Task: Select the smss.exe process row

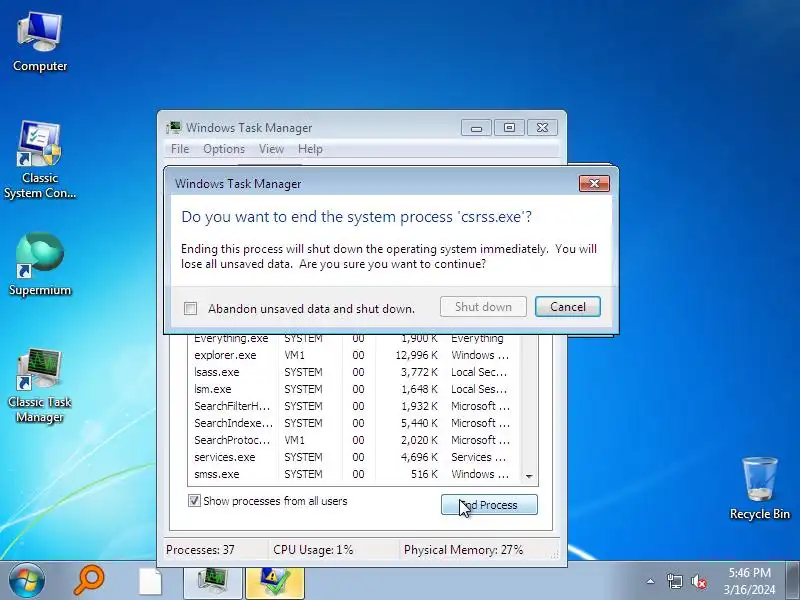Action: click(355, 474)
